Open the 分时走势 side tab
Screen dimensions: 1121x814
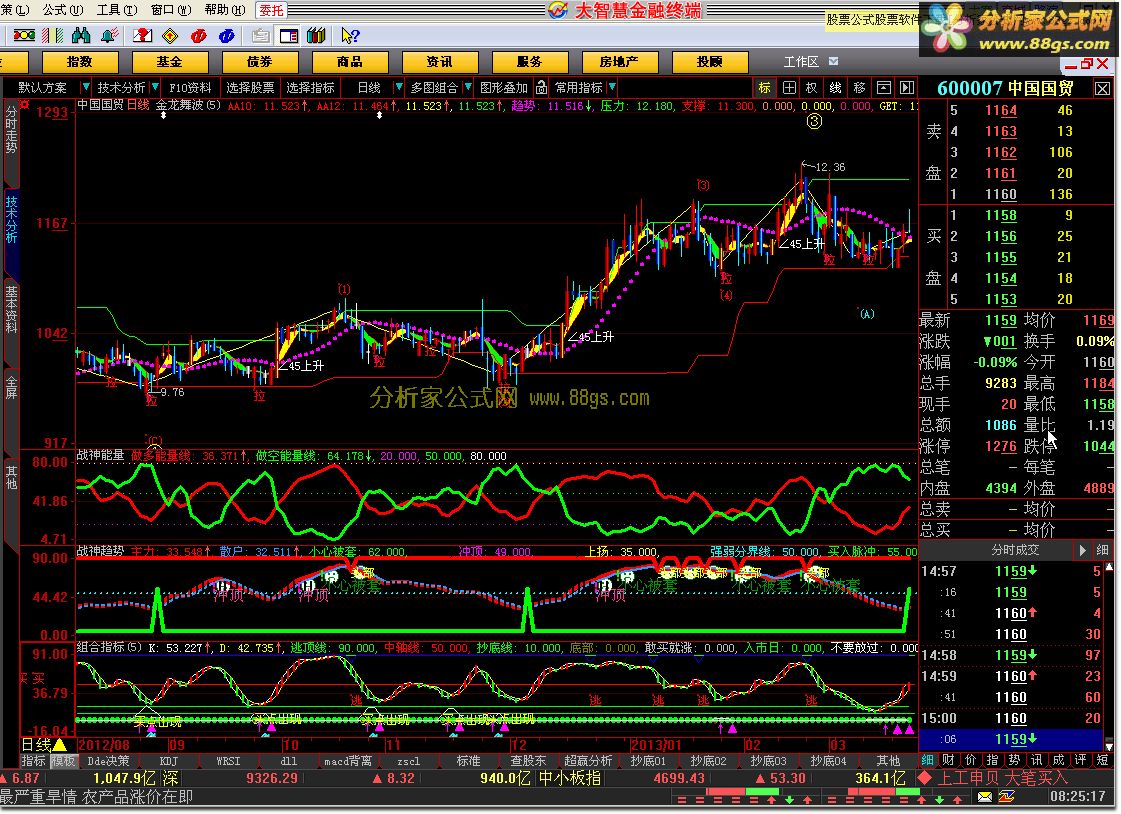(x=11, y=129)
